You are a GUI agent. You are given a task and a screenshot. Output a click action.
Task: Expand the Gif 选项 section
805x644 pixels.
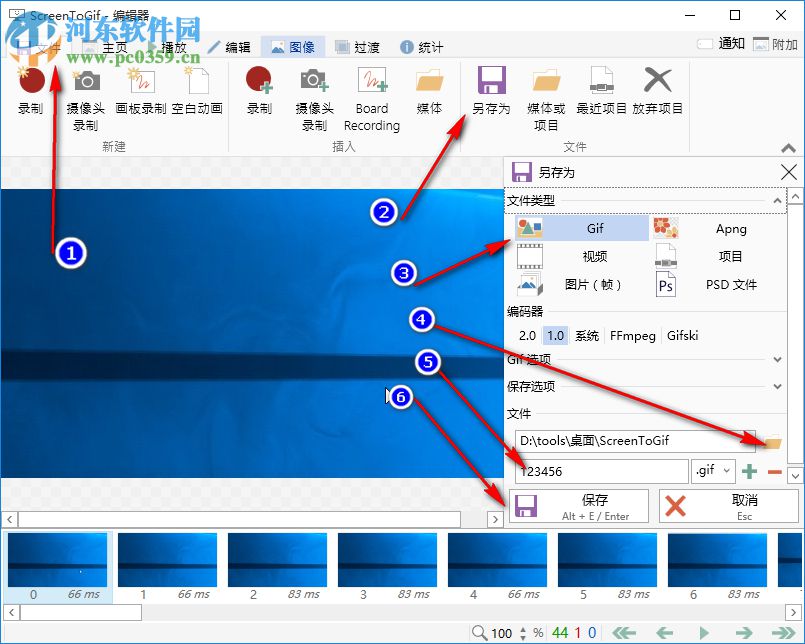tap(779, 359)
